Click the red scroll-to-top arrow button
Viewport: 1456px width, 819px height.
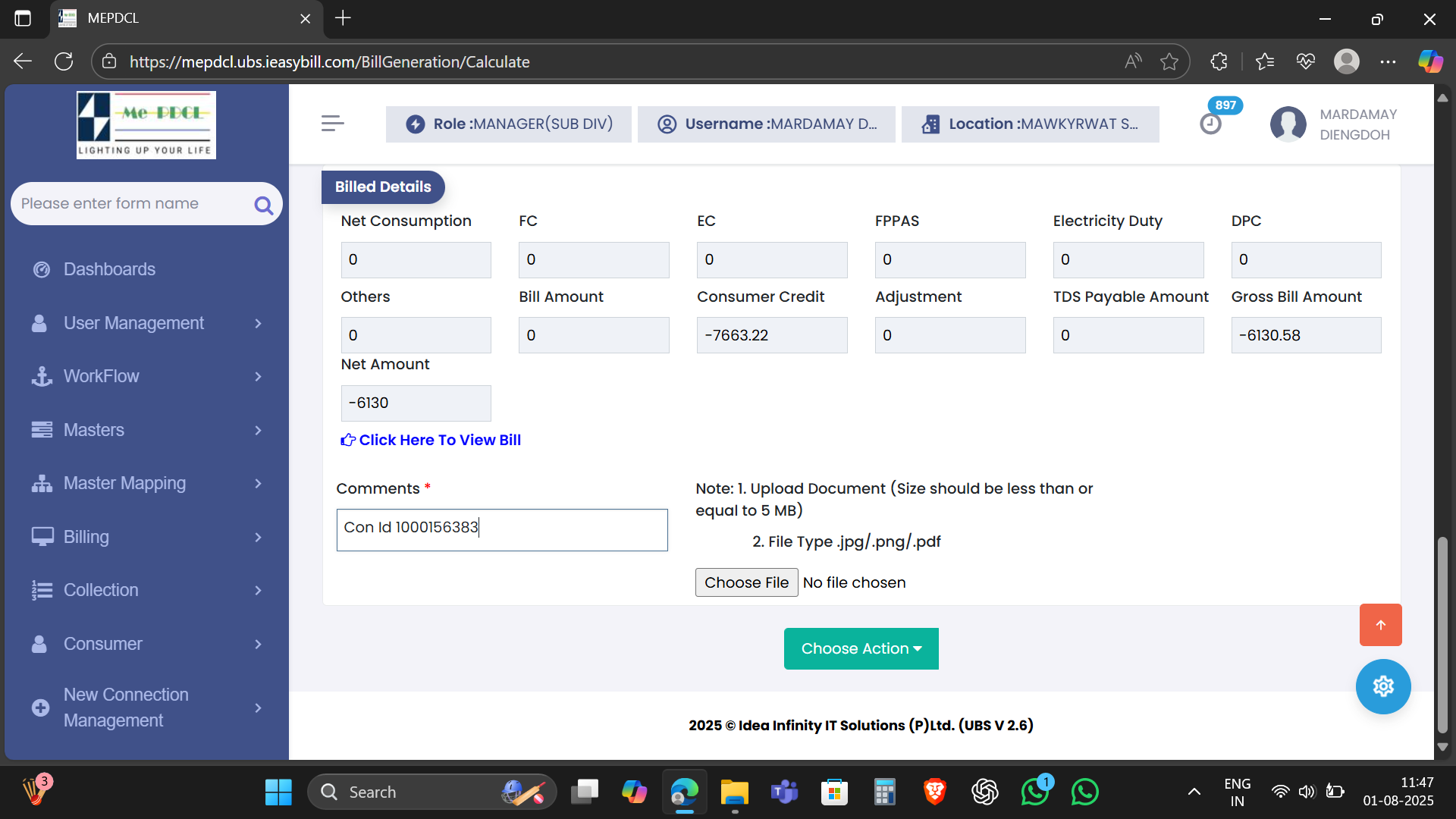(x=1380, y=625)
